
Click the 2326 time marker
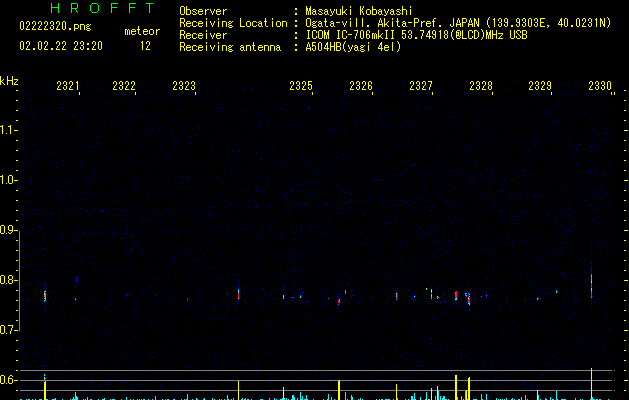[361, 86]
